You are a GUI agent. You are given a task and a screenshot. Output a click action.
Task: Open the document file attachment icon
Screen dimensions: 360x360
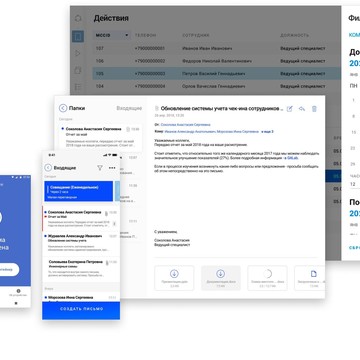tap(313, 274)
